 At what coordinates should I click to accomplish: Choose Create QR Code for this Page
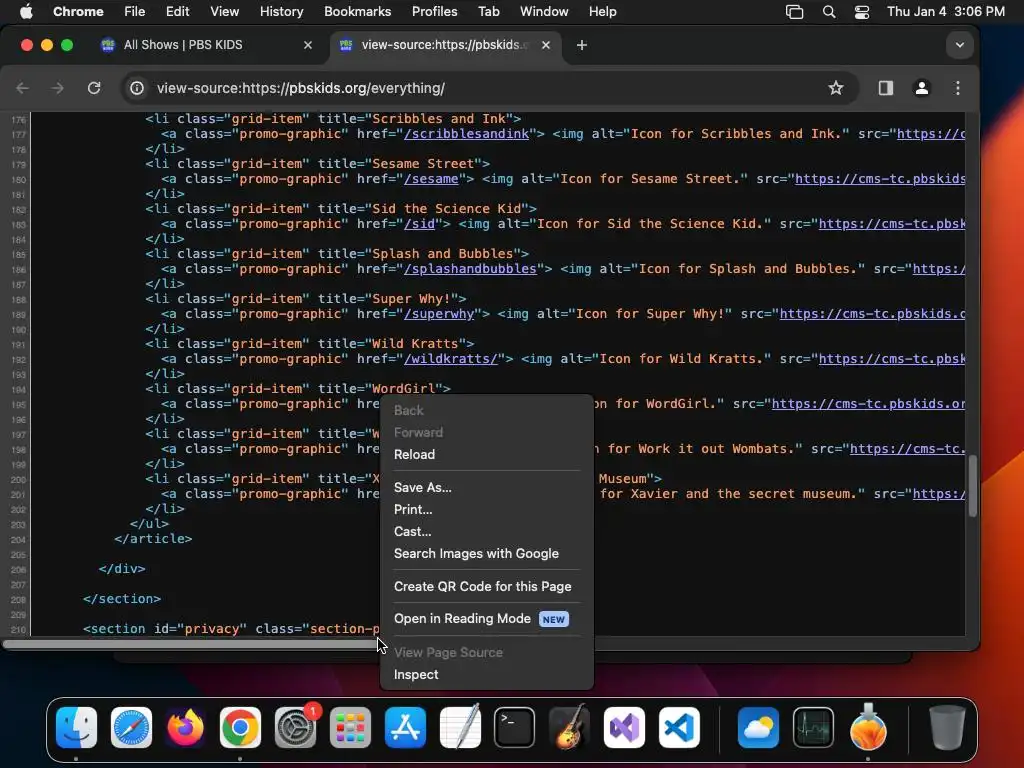tap(482, 586)
